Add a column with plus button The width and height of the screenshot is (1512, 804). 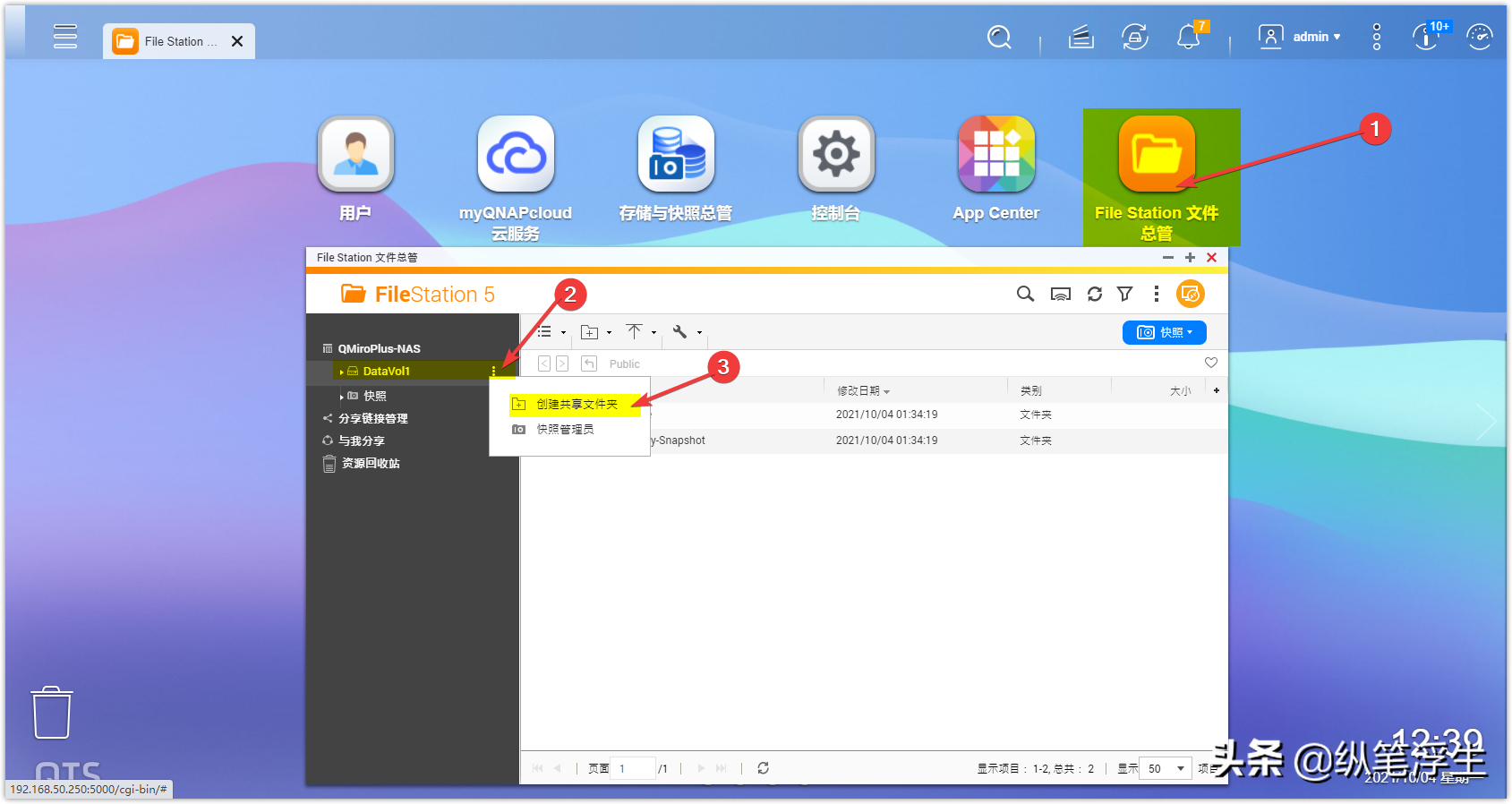1217,390
